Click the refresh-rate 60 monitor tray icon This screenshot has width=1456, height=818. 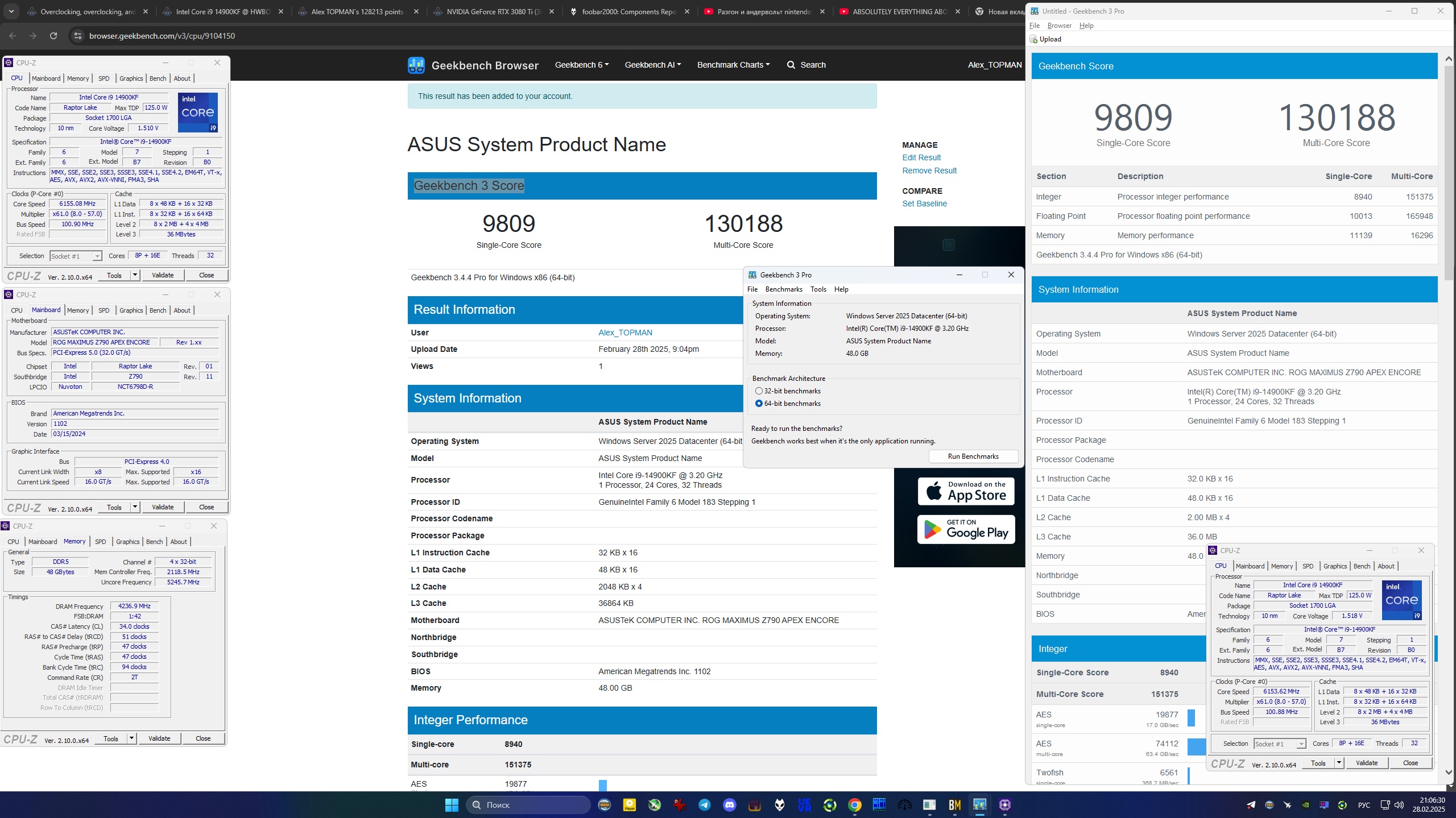click(1324, 805)
